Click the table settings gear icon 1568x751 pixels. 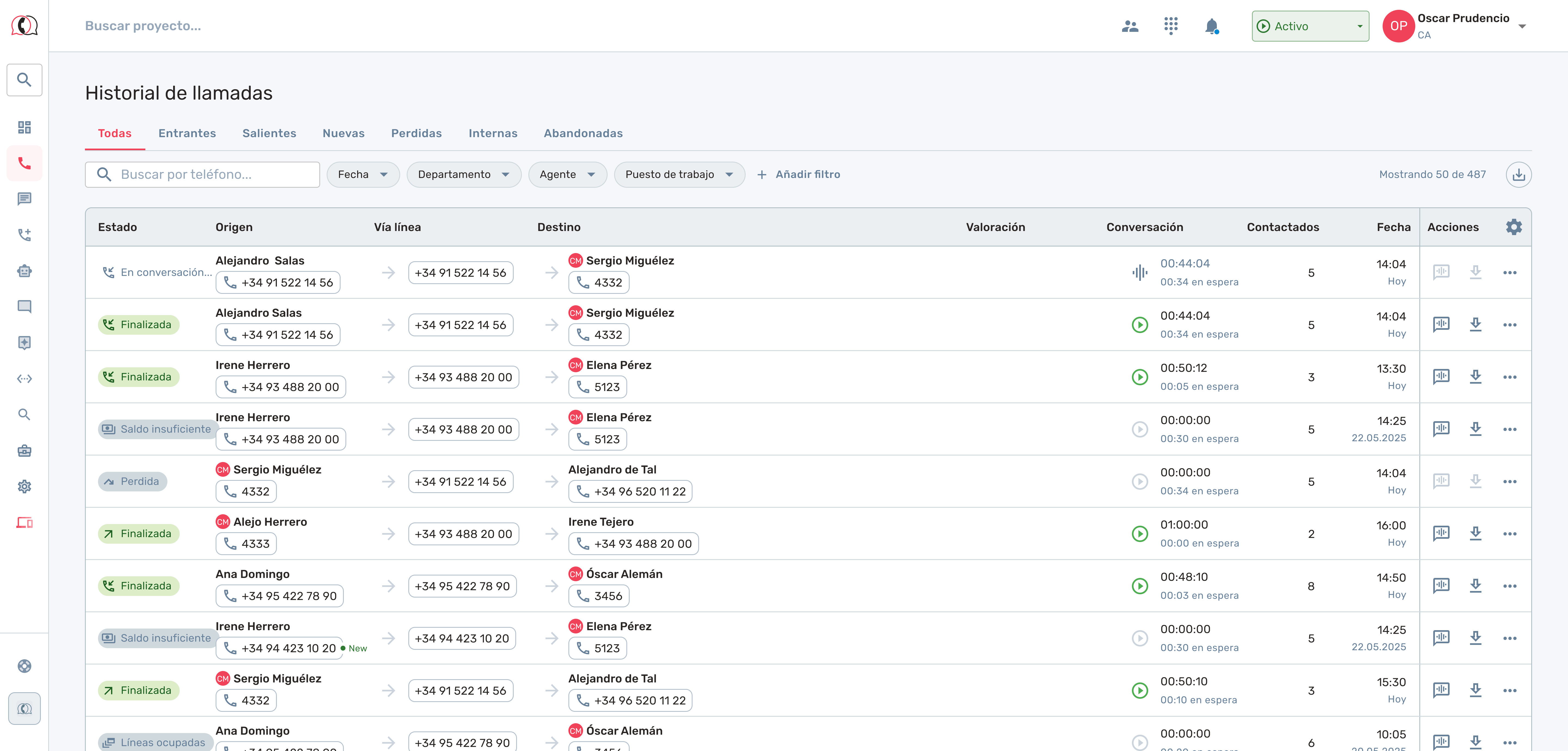pos(1513,227)
